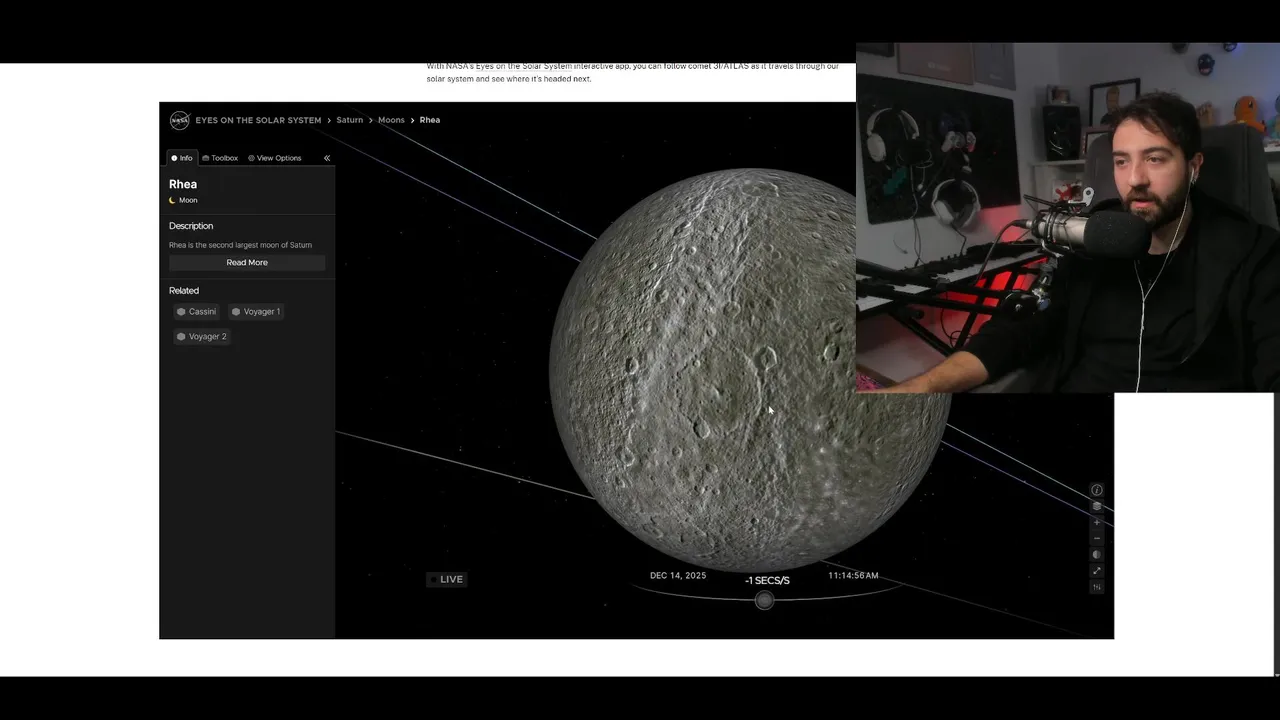
Task: Open the Cassini related mission
Action: tap(196, 311)
